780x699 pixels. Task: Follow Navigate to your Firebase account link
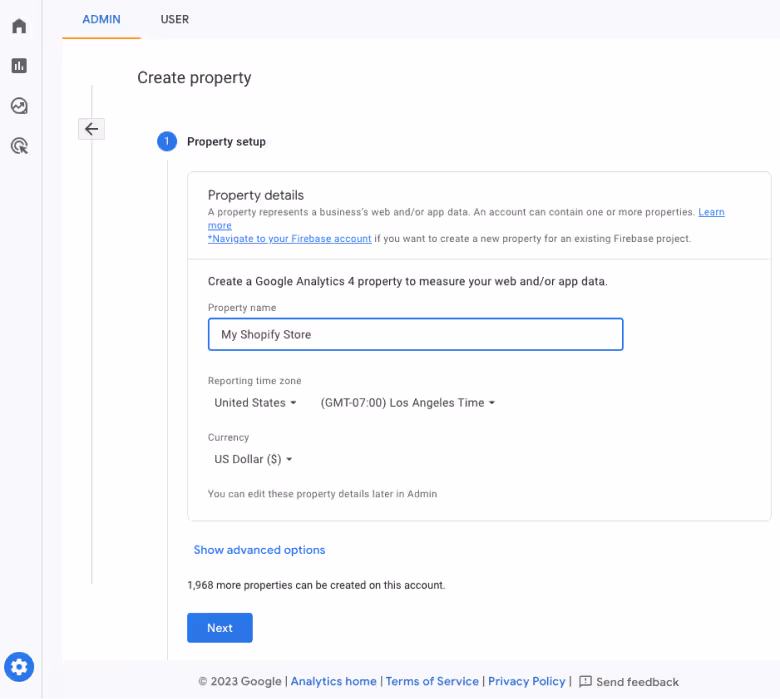pos(290,239)
